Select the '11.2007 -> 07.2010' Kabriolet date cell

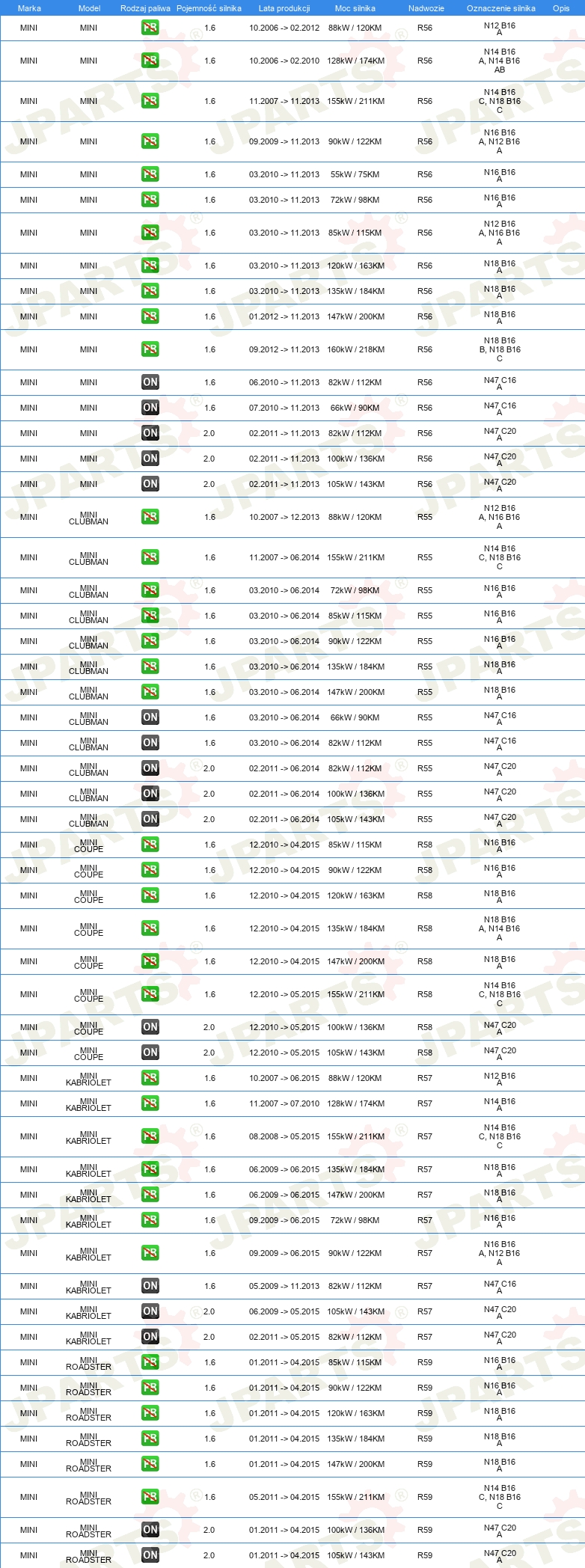click(x=284, y=1103)
